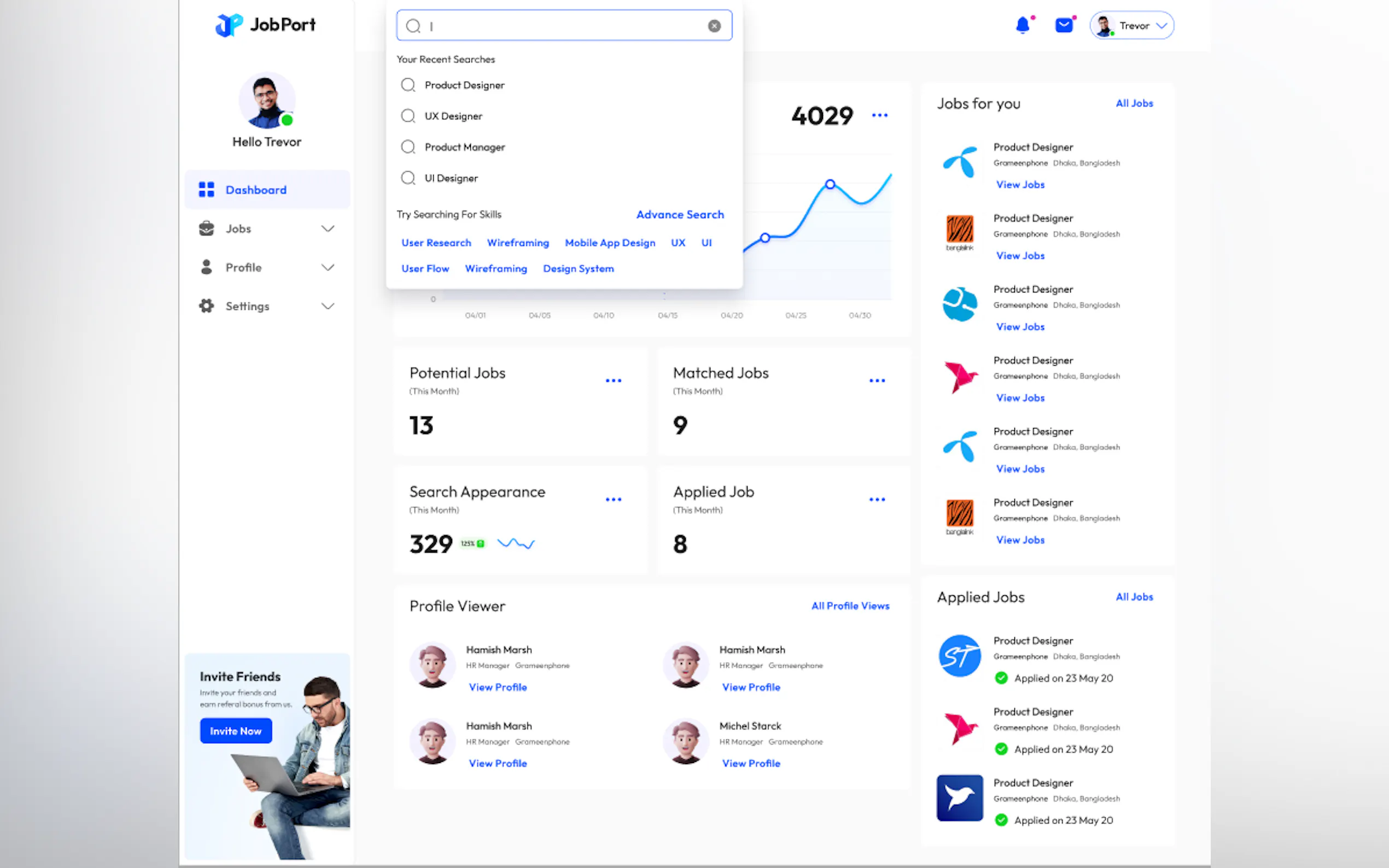Expand the Settings sidebar chevron
Viewport: 1389px width, 868px height.
328,306
